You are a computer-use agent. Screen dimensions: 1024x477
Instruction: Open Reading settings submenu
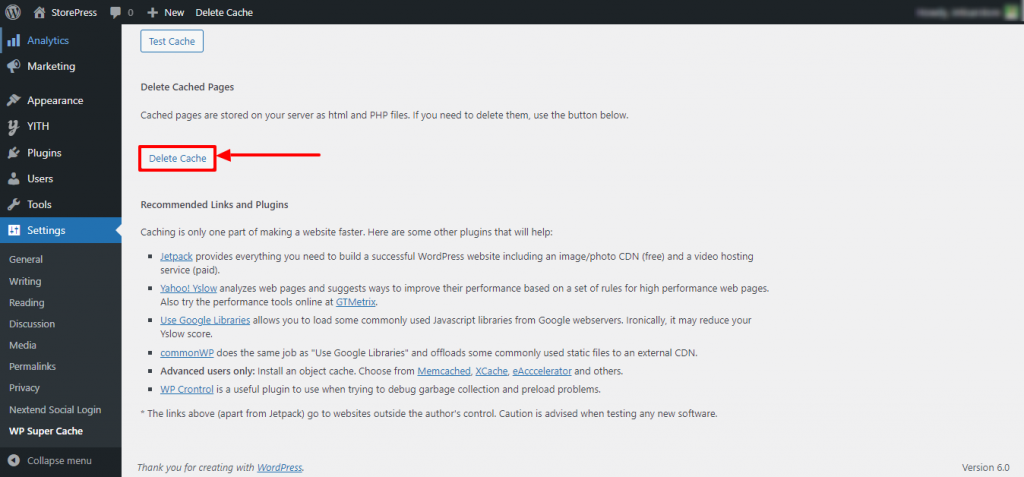27,303
